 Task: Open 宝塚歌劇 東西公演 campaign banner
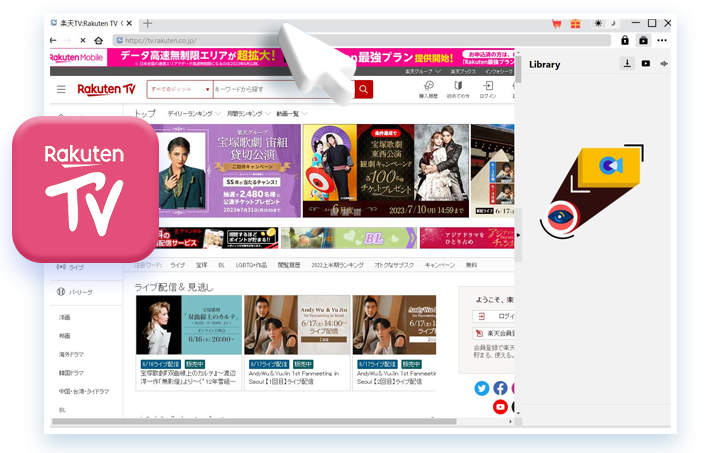(x=386, y=171)
